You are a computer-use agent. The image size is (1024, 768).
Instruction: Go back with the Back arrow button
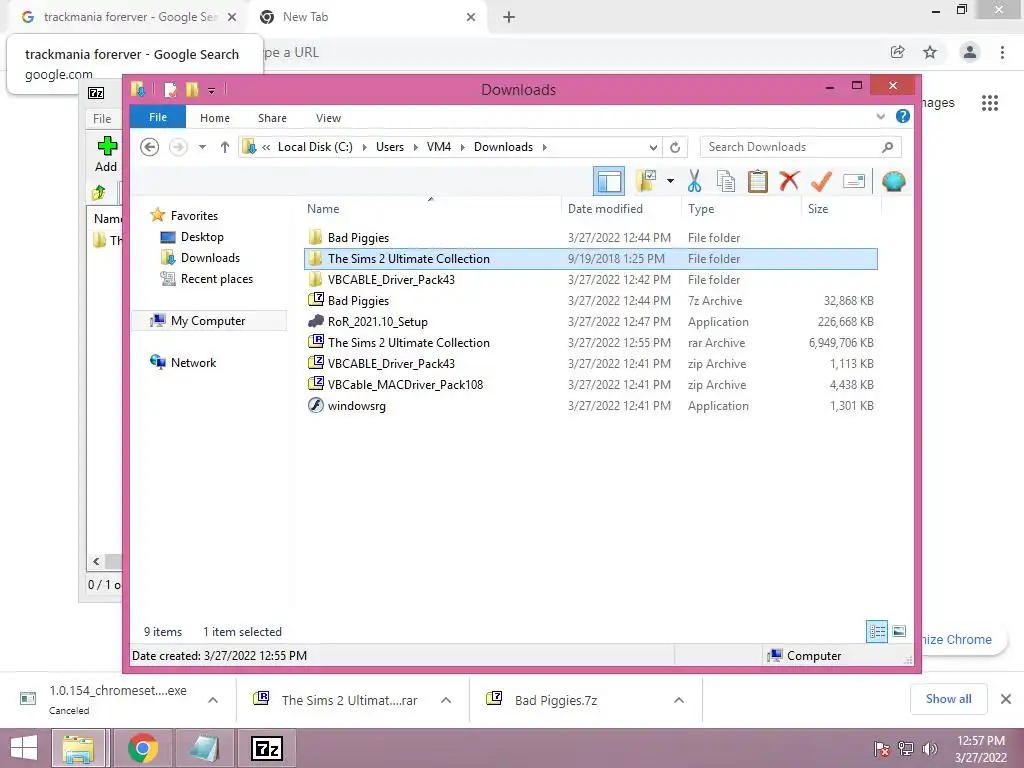(150, 147)
